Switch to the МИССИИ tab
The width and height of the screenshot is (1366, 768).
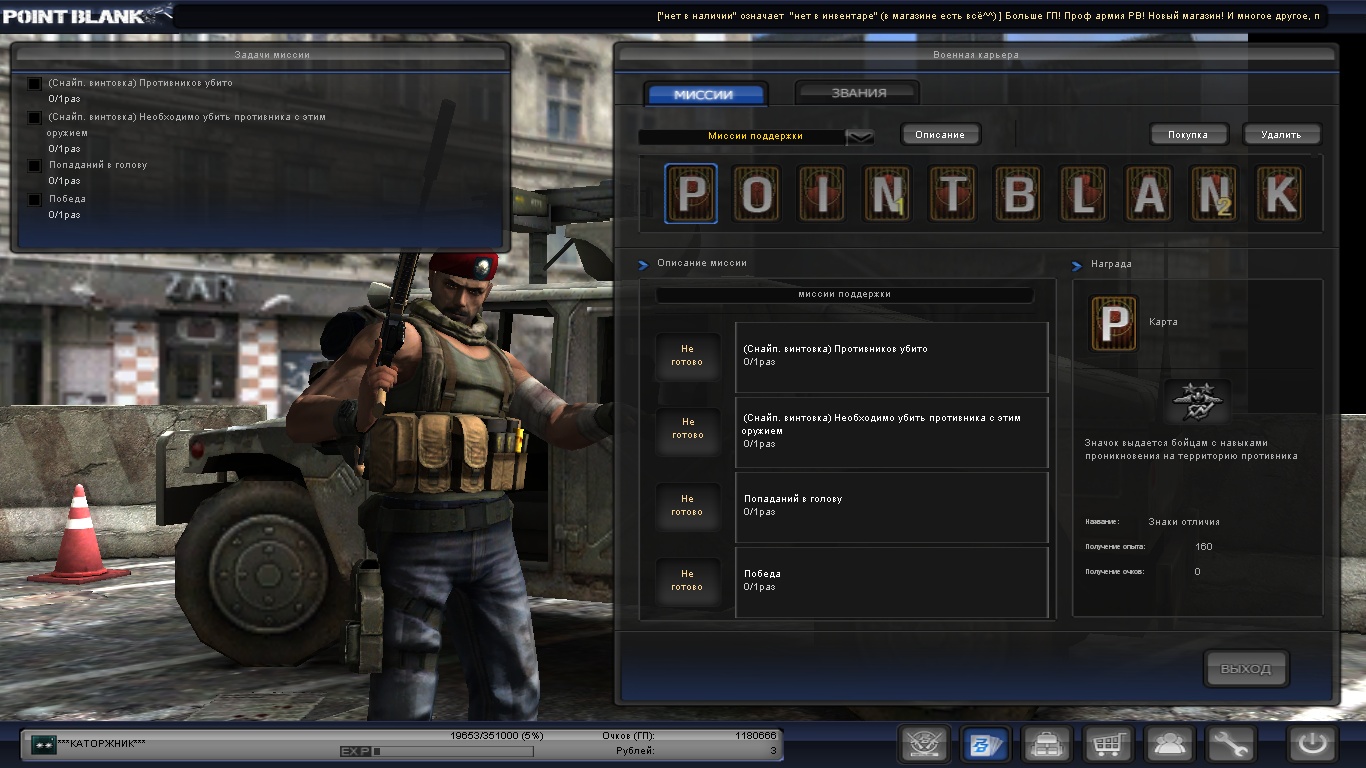coord(706,95)
